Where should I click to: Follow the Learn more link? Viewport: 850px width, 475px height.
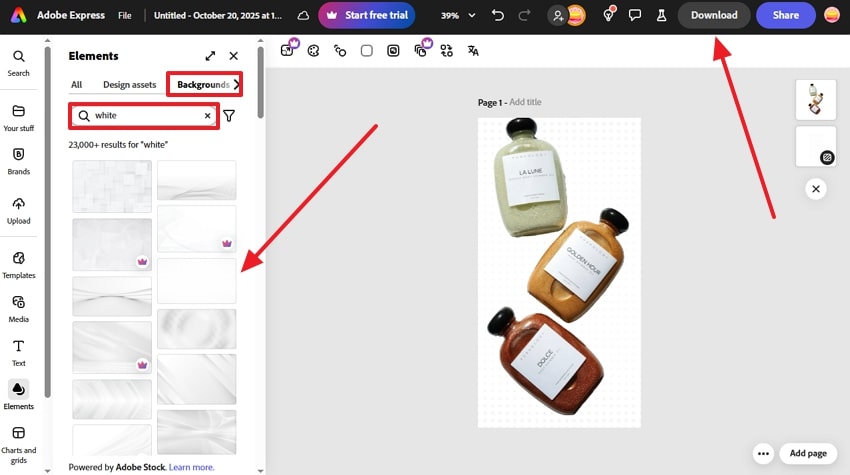pyautogui.click(x=191, y=467)
